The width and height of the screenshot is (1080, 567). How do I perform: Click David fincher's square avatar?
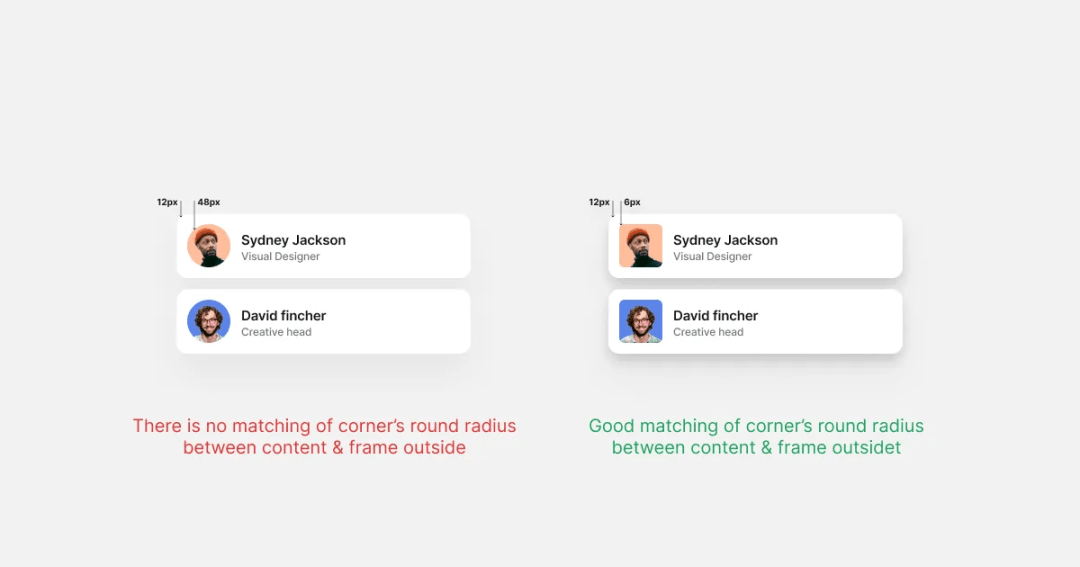pos(641,321)
